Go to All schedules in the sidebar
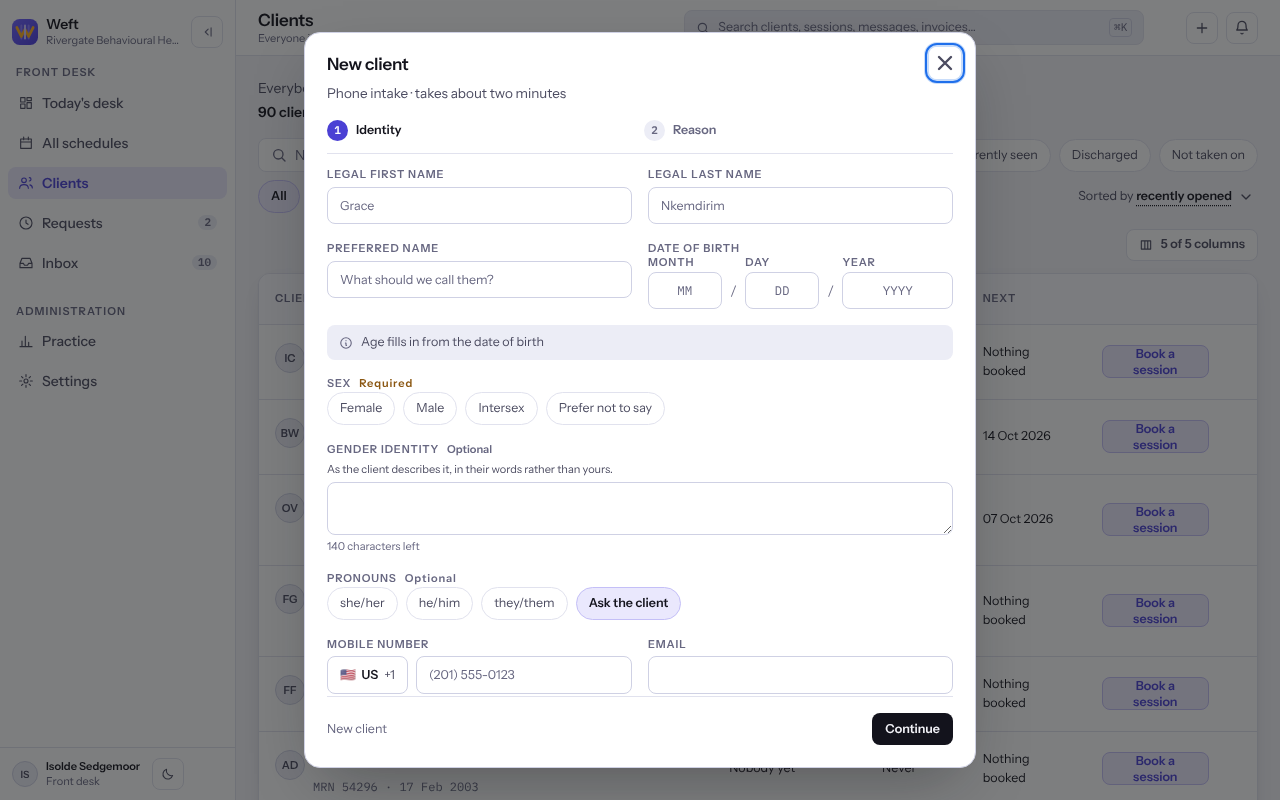The width and height of the screenshot is (1280, 800). (118, 143)
